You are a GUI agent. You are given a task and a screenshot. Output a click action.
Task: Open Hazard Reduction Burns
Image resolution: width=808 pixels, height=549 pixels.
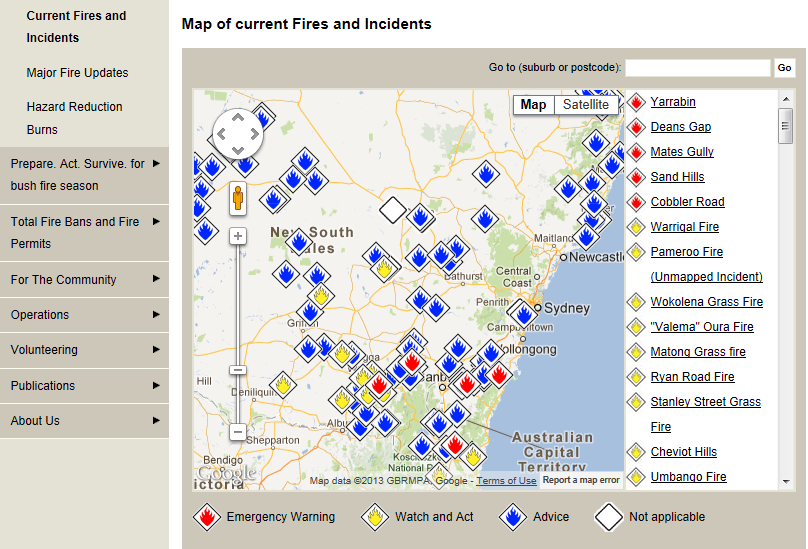[x=75, y=118]
